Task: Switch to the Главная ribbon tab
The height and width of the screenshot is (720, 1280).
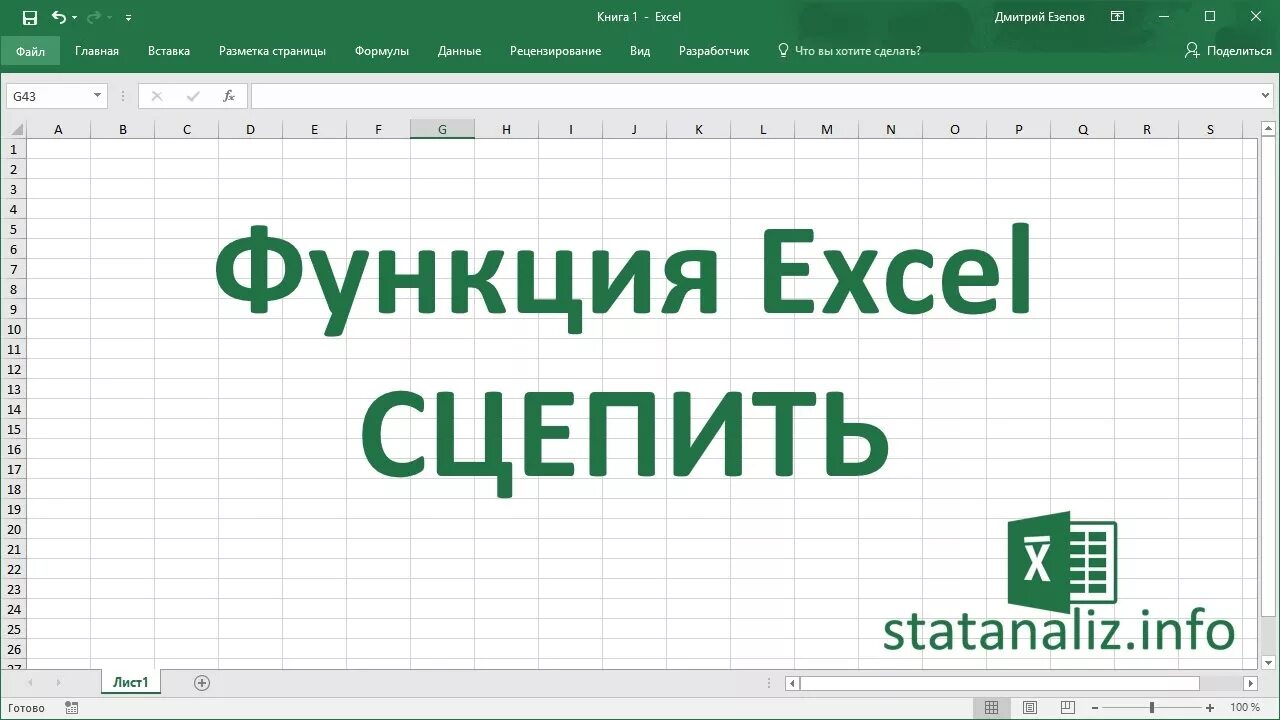Action: point(97,51)
